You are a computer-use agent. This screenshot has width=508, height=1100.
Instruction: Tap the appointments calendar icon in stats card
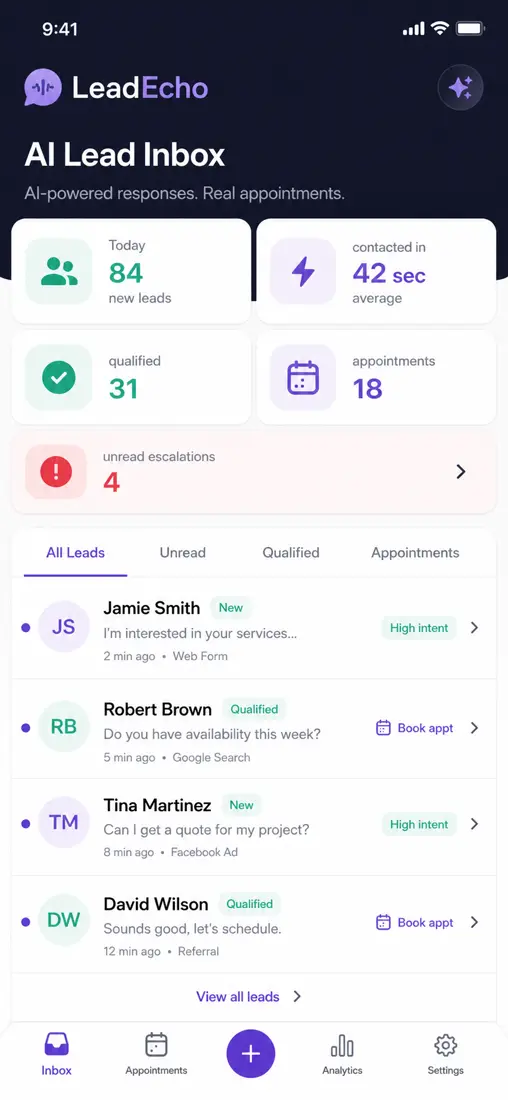tap(303, 377)
